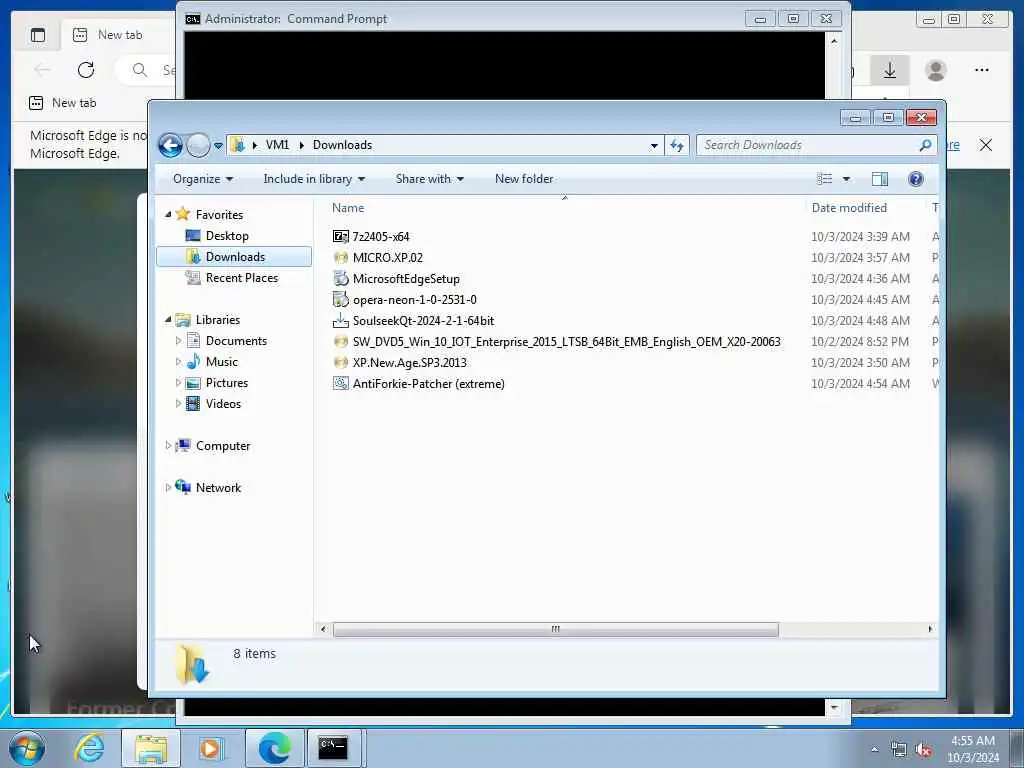Screen dimensions: 1024x768
Task: Collapse the Libraries group
Action: (x=168, y=319)
